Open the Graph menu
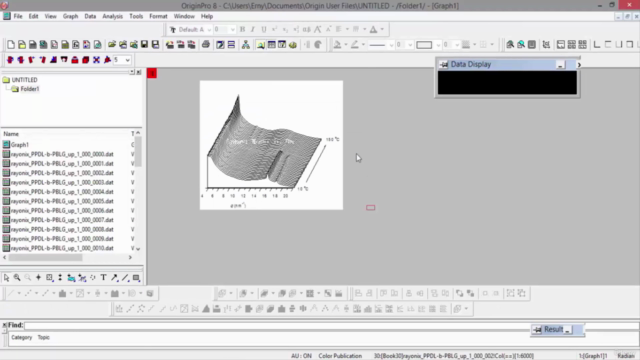This screenshot has width=640, height=360. (70, 16)
